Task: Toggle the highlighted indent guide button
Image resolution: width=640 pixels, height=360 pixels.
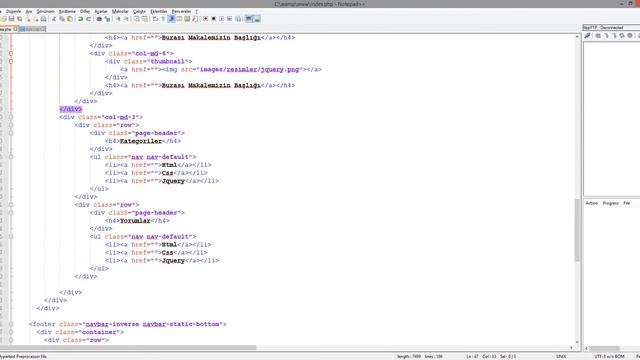Action: click(171, 19)
